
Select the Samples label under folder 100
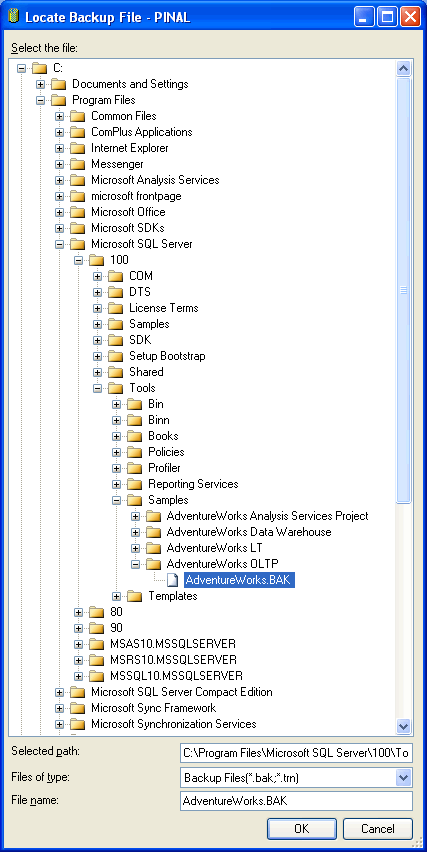pyautogui.click(x=149, y=324)
